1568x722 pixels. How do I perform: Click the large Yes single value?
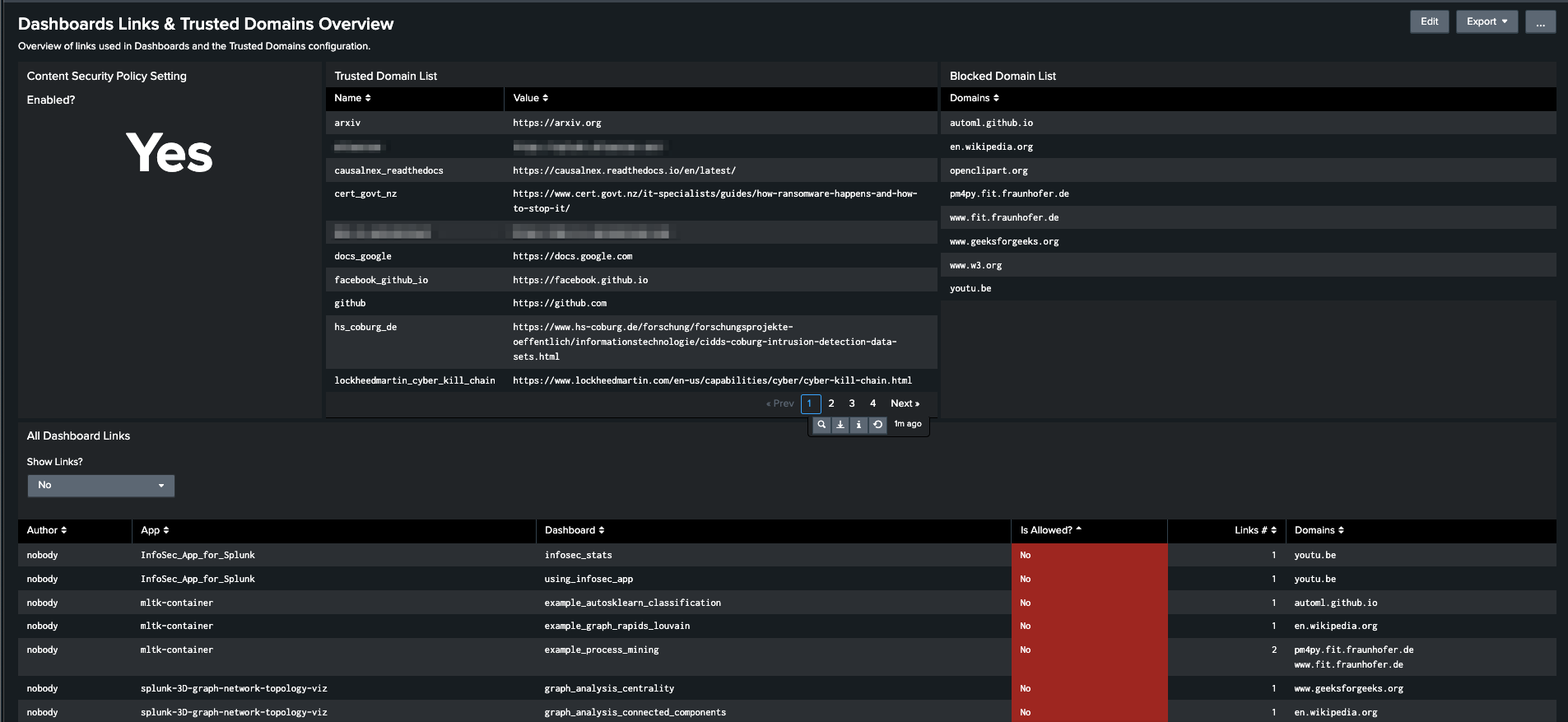169,153
